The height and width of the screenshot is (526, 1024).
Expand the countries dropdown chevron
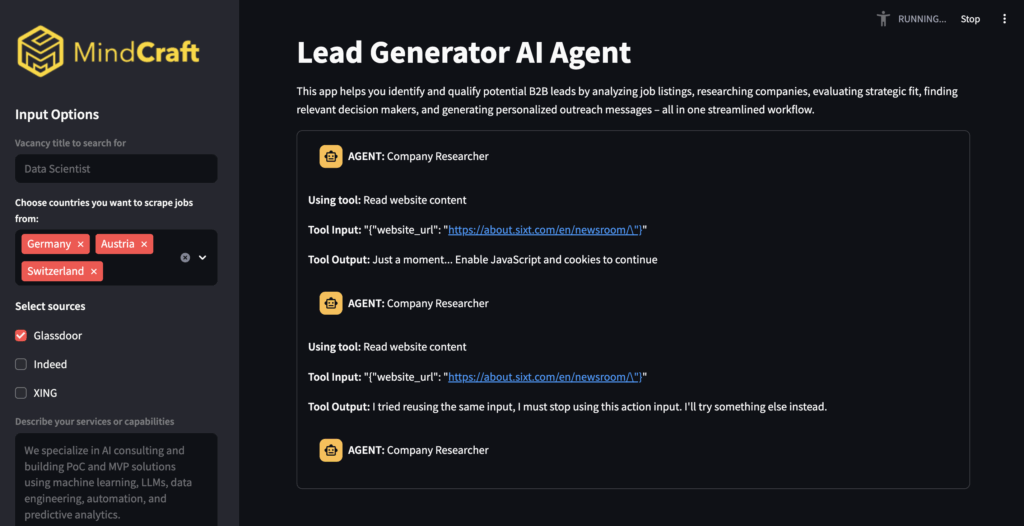(x=202, y=257)
